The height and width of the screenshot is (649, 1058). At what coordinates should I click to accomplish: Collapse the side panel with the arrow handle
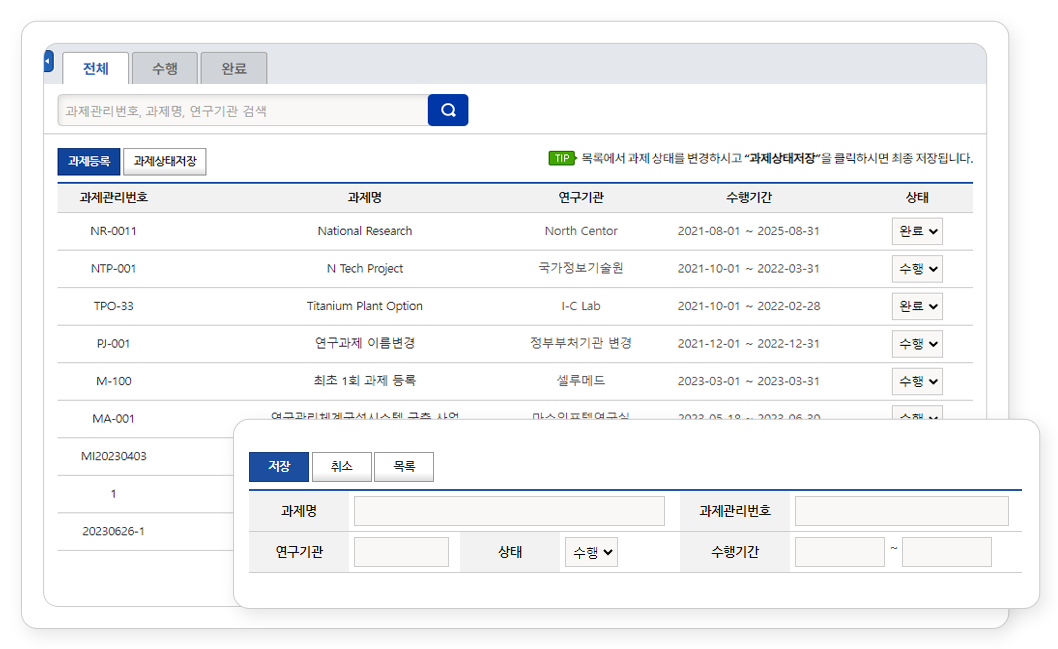48,62
